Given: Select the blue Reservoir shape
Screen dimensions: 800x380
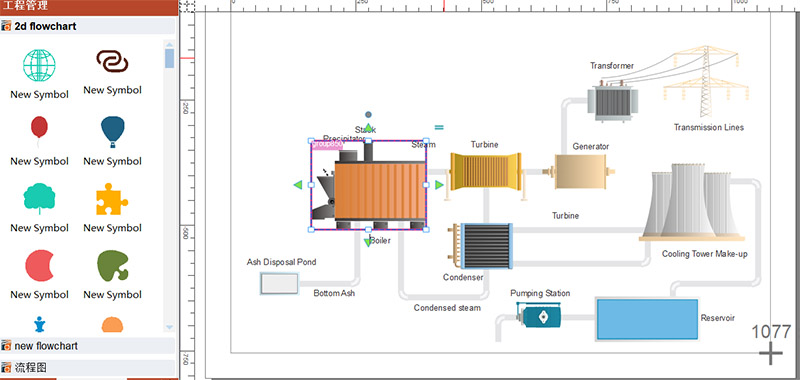Looking at the screenshot, I should click(x=647, y=319).
